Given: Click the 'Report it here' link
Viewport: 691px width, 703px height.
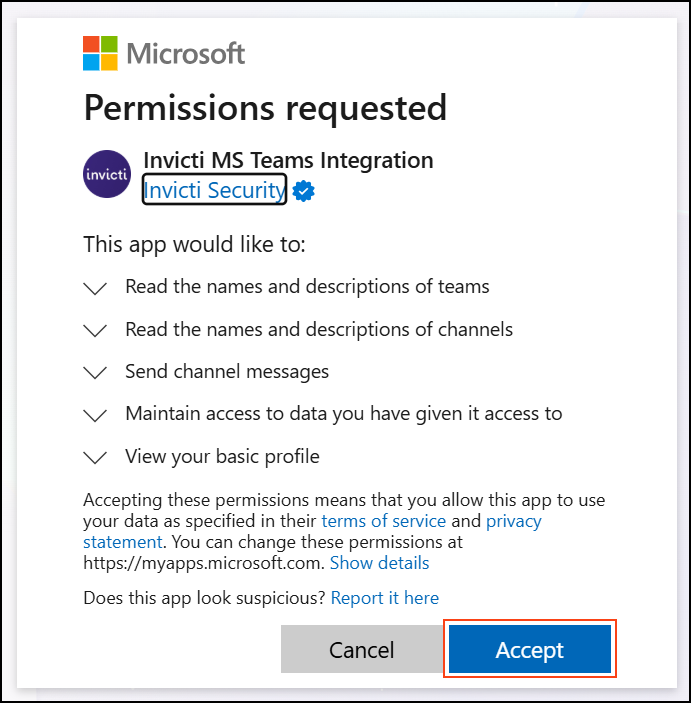Looking at the screenshot, I should (385, 598).
